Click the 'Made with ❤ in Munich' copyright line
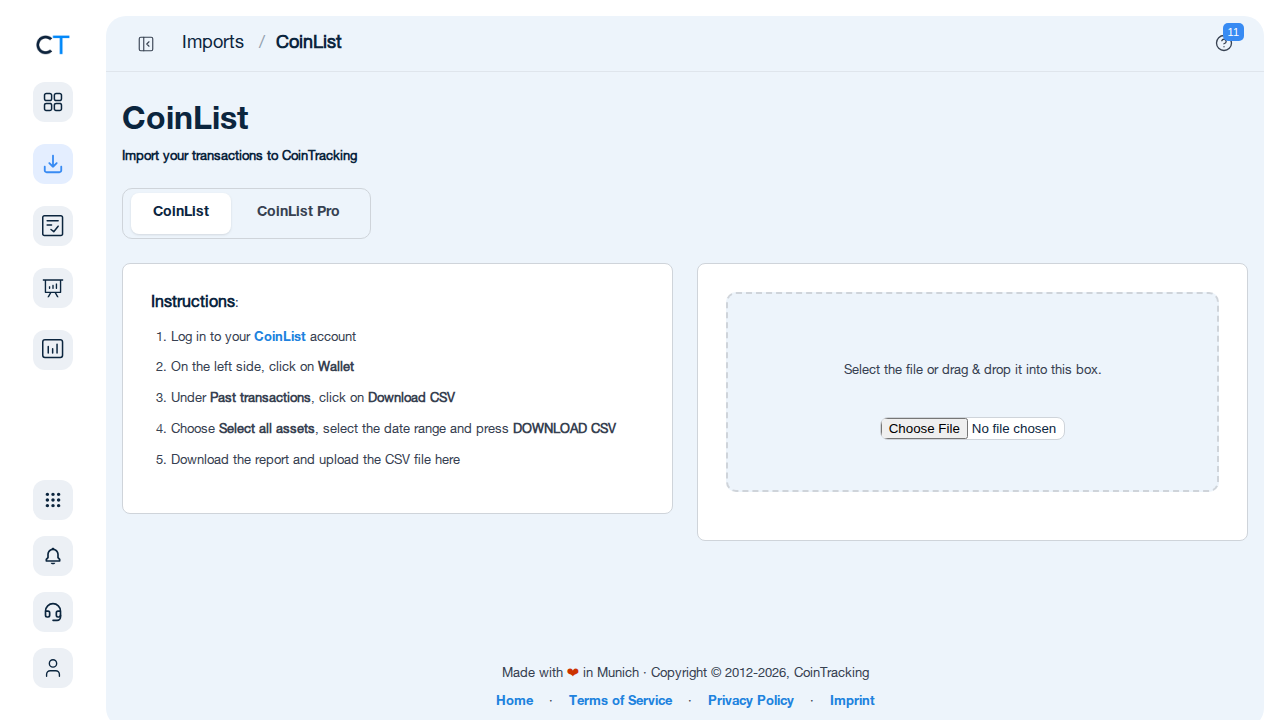The image size is (1280, 720). coord(685,673)
